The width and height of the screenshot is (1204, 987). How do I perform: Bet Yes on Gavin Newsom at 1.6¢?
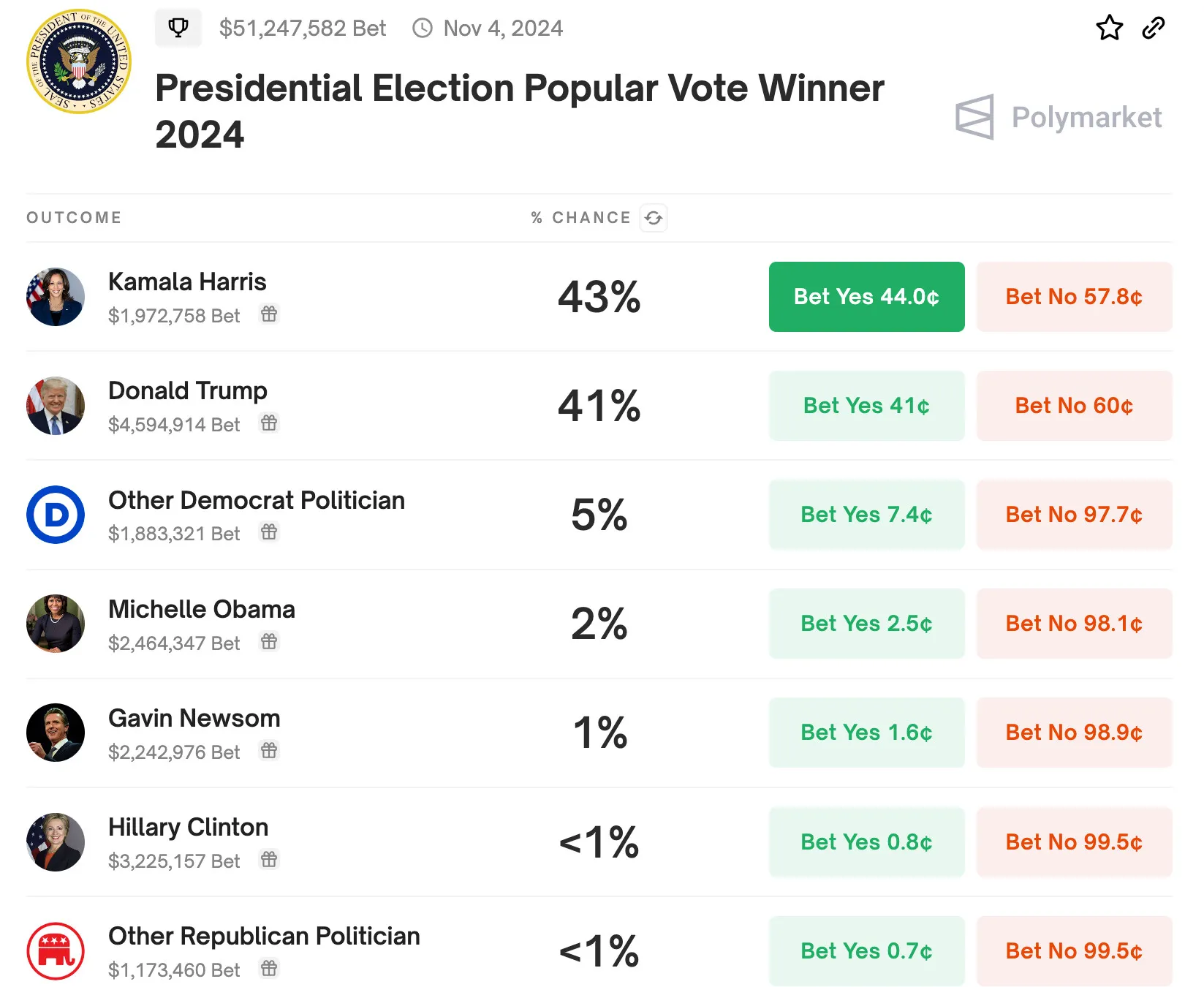[x=866, y=733]
